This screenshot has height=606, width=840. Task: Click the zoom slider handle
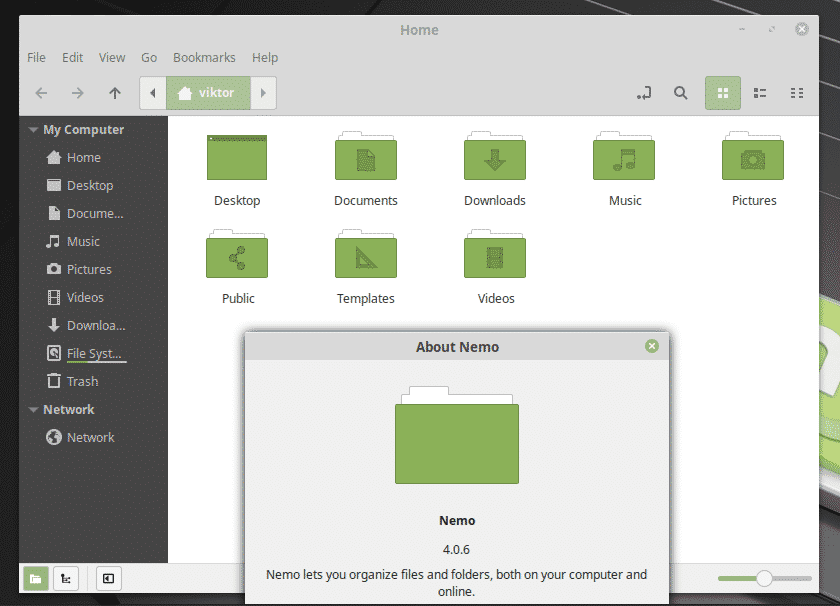(764, 579)
